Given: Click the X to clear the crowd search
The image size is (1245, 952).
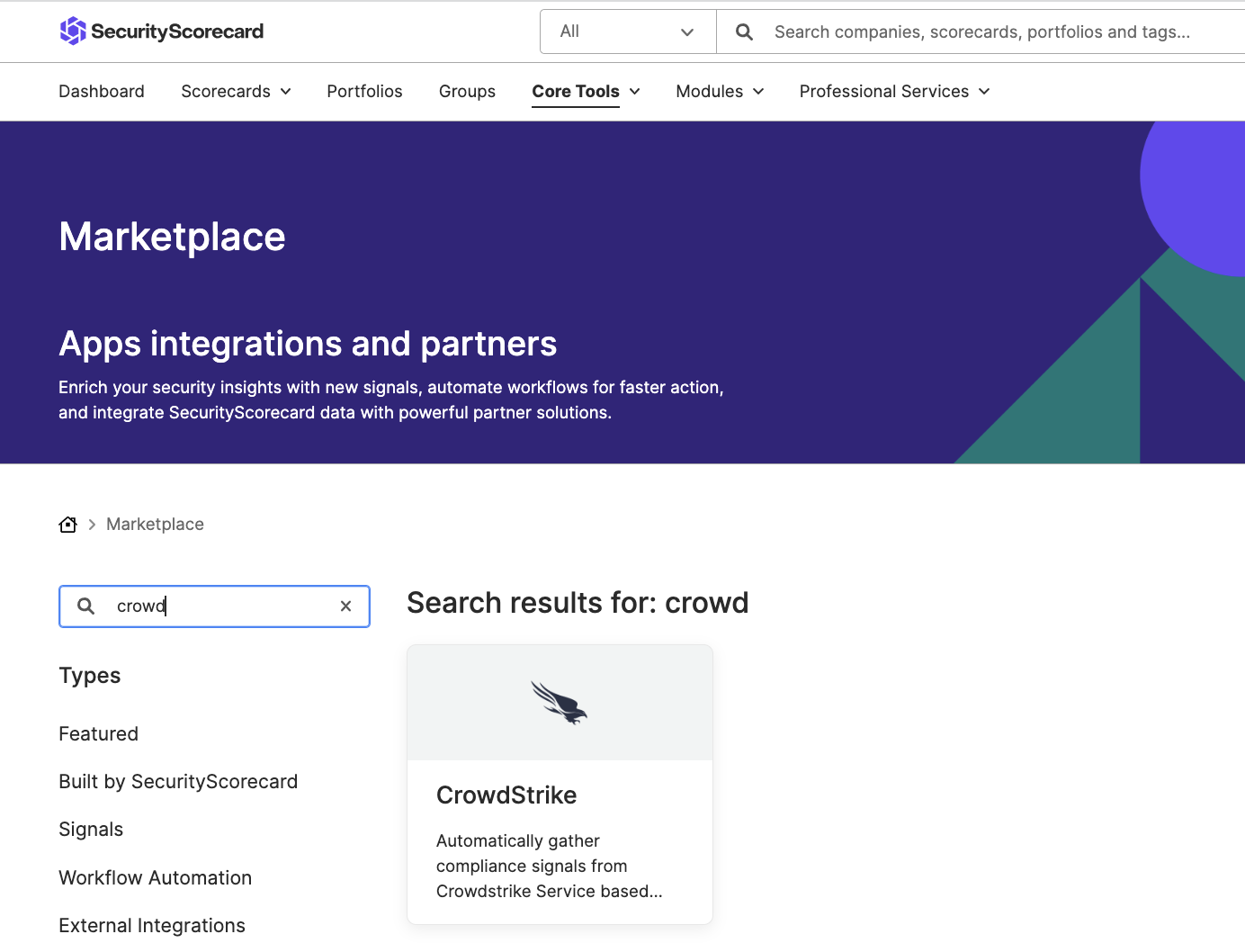Looking at the screenshot, I should tap(346, 606).
